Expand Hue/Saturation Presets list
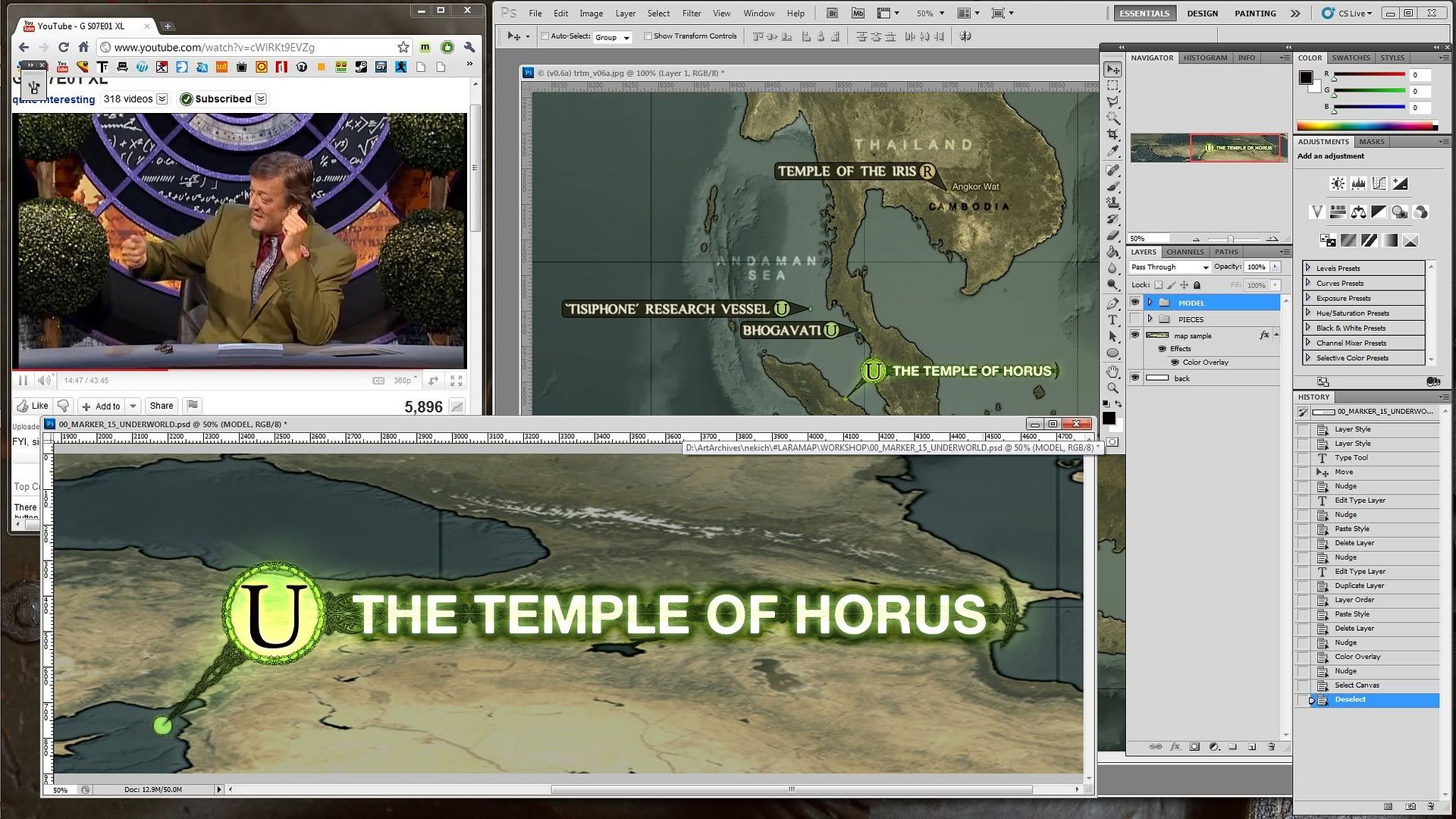The image size is (1456, 819). coord(1308,312)
